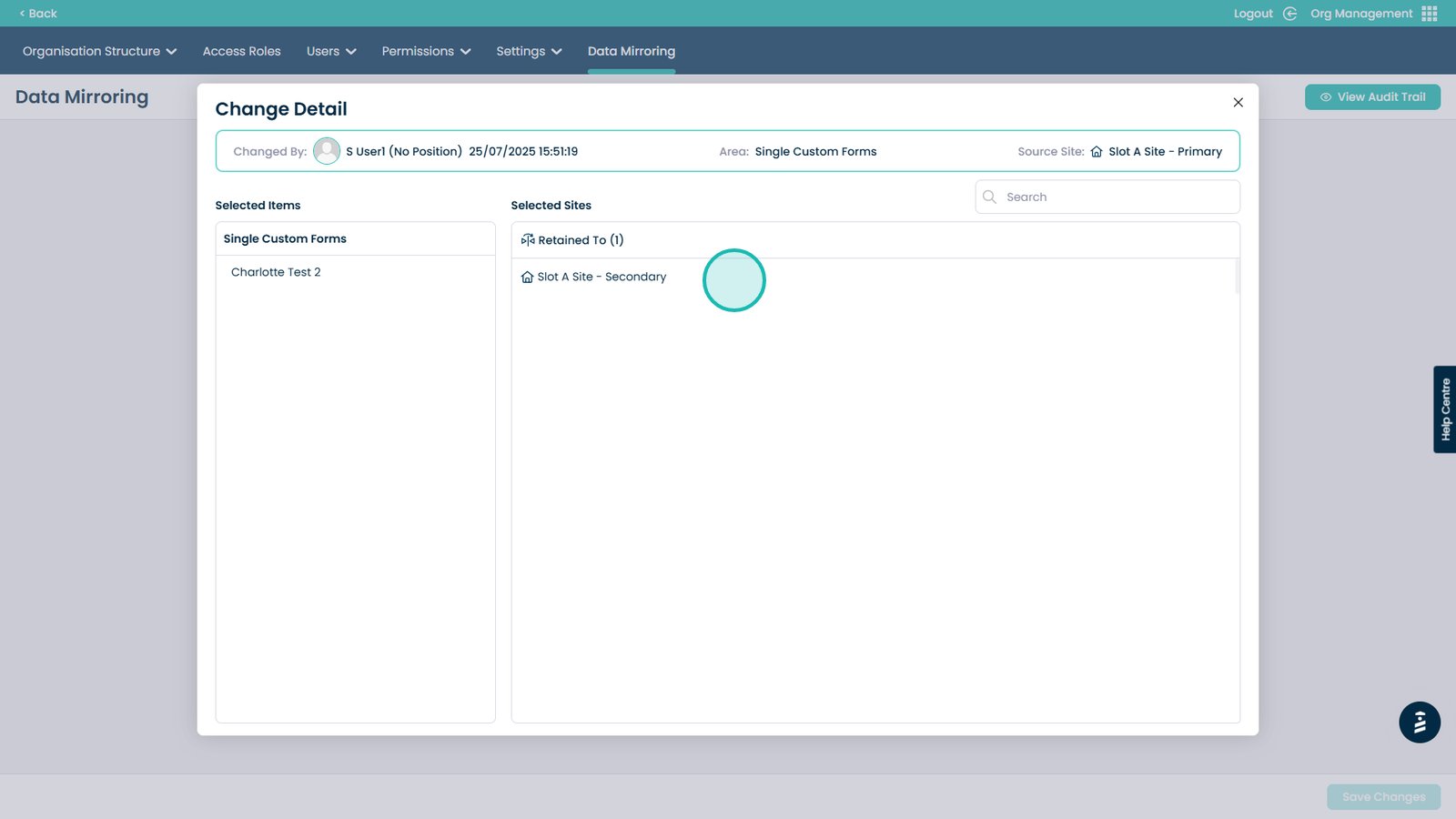Open the Org Management apps grid icon
This screenshot has width=1456, height=819.
pos(1430,14)
